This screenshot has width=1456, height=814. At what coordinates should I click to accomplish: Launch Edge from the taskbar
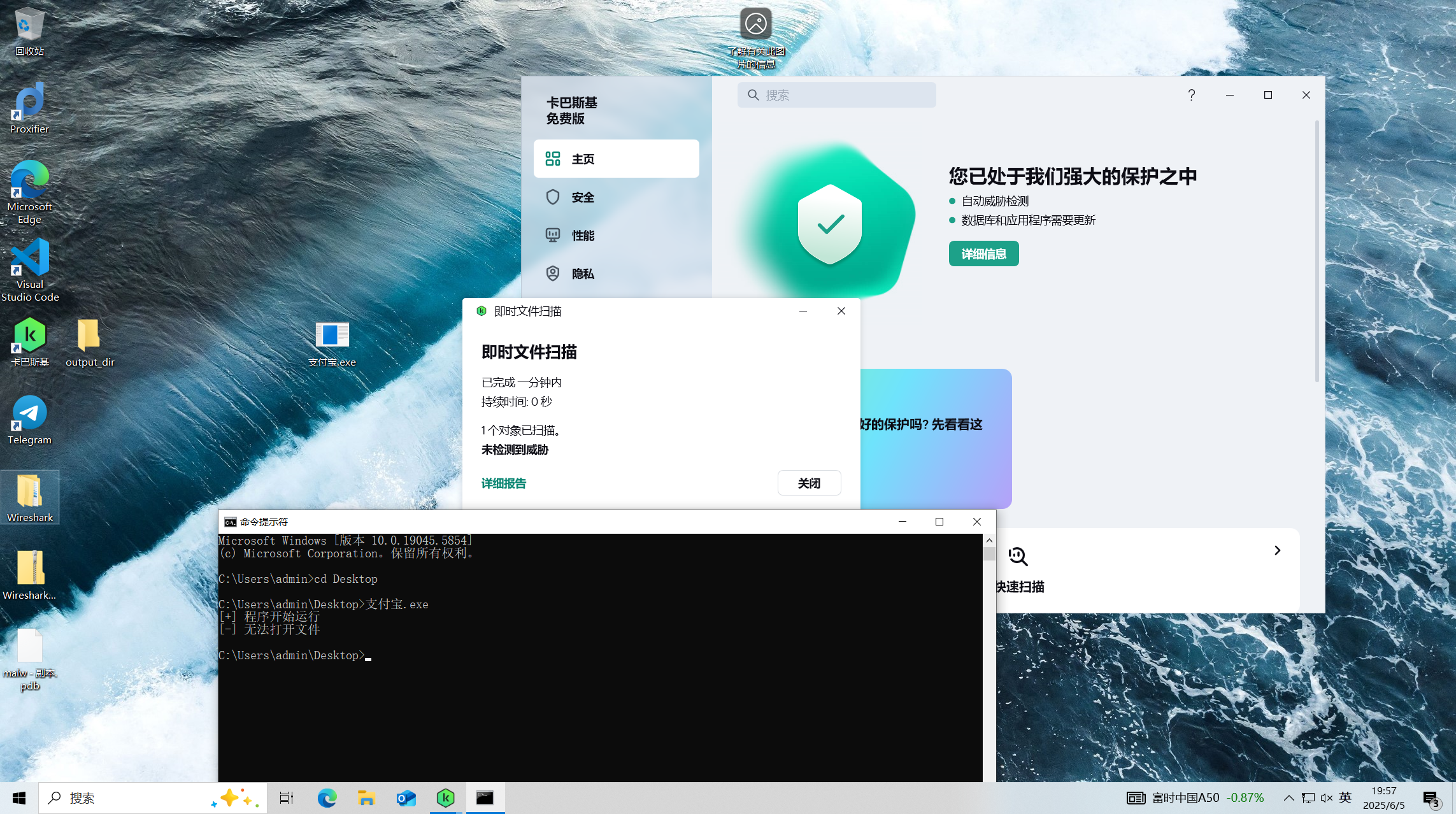[x=327, y=798]
